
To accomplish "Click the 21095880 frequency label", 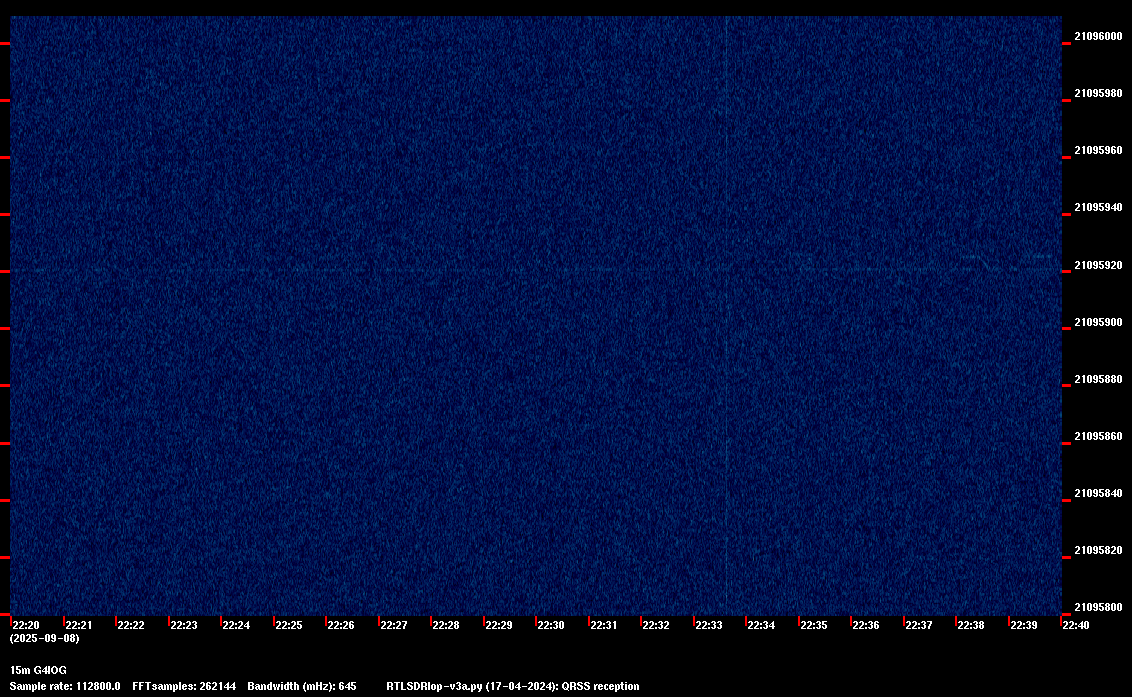I will (1098, 379).
